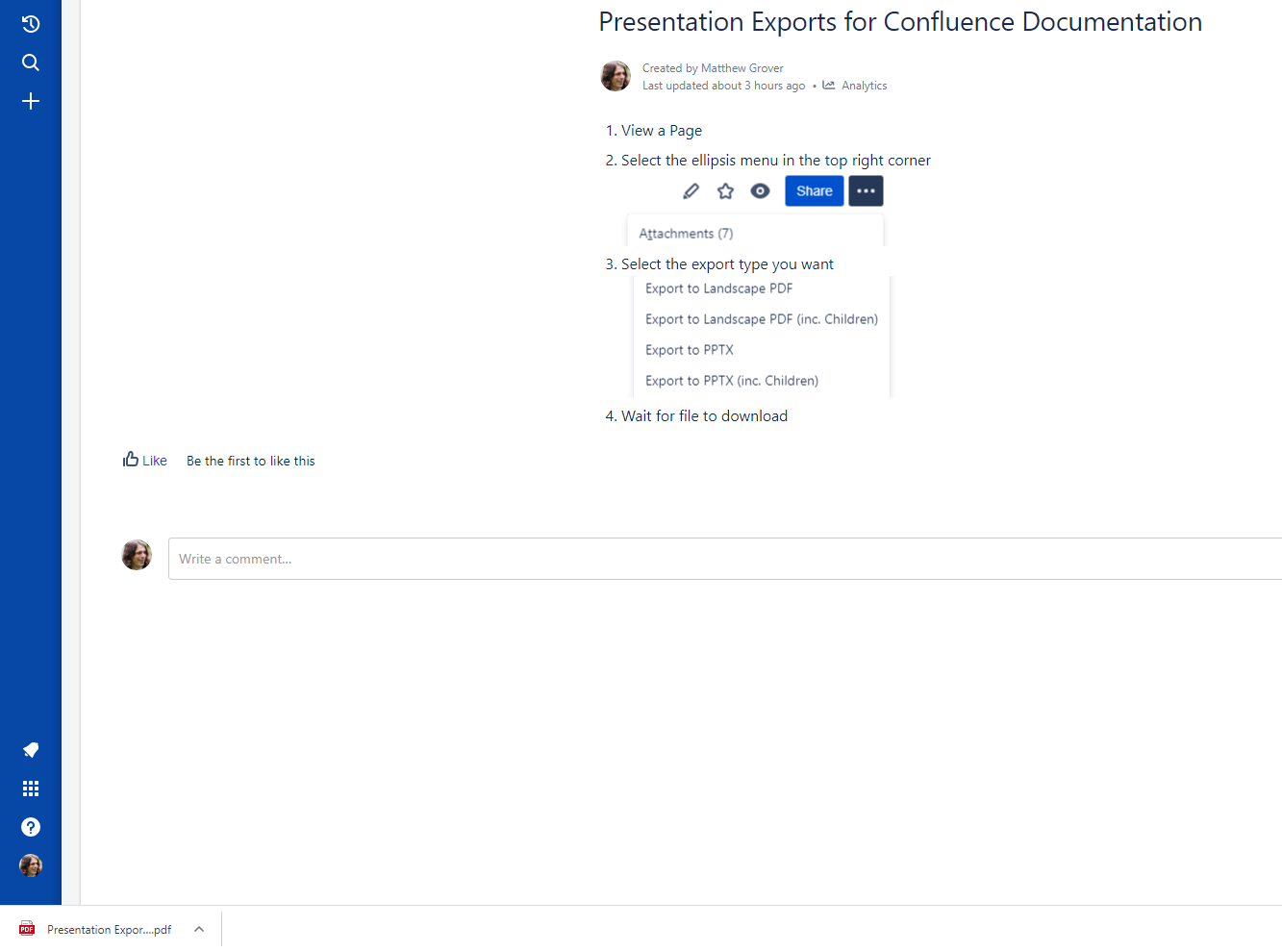Open the recent pages history icon
This screenshot has width=1282, height=952.
click(x=31, y=24)
